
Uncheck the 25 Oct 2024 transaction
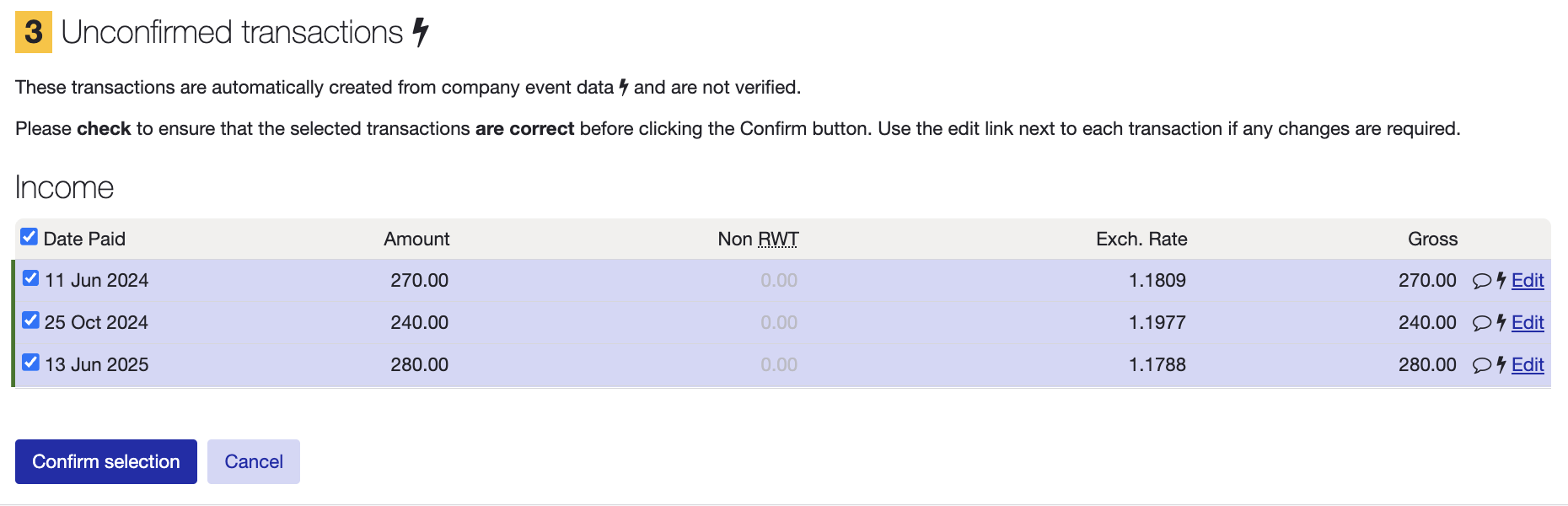tap(30, 320)
